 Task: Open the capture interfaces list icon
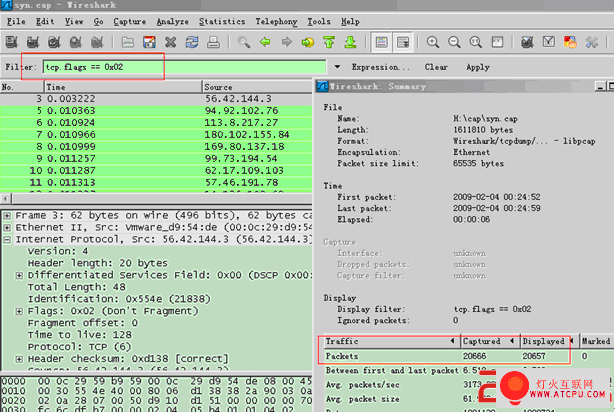coord(11,42)
